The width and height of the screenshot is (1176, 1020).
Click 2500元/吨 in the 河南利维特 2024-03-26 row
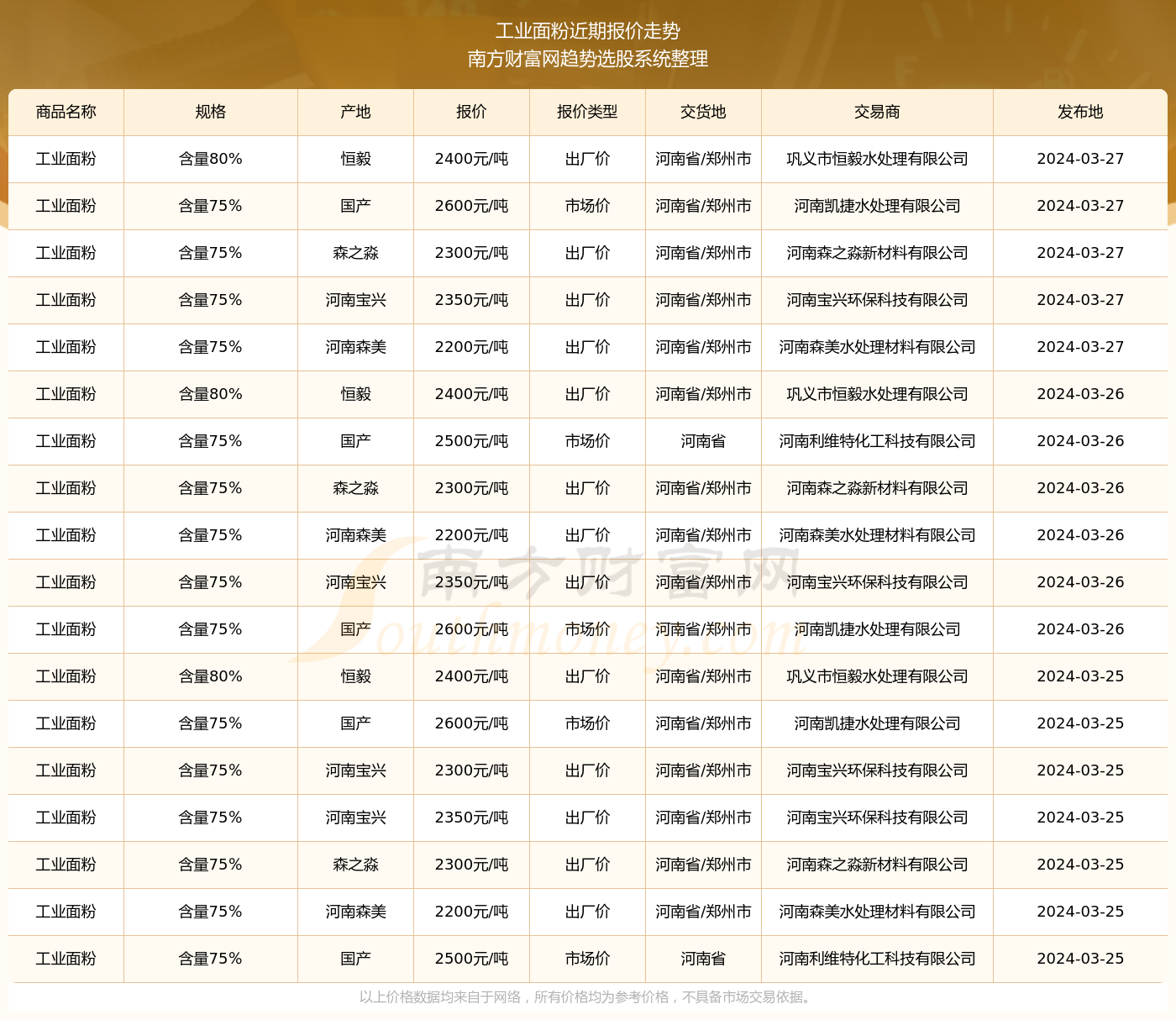tap(471, 441)
